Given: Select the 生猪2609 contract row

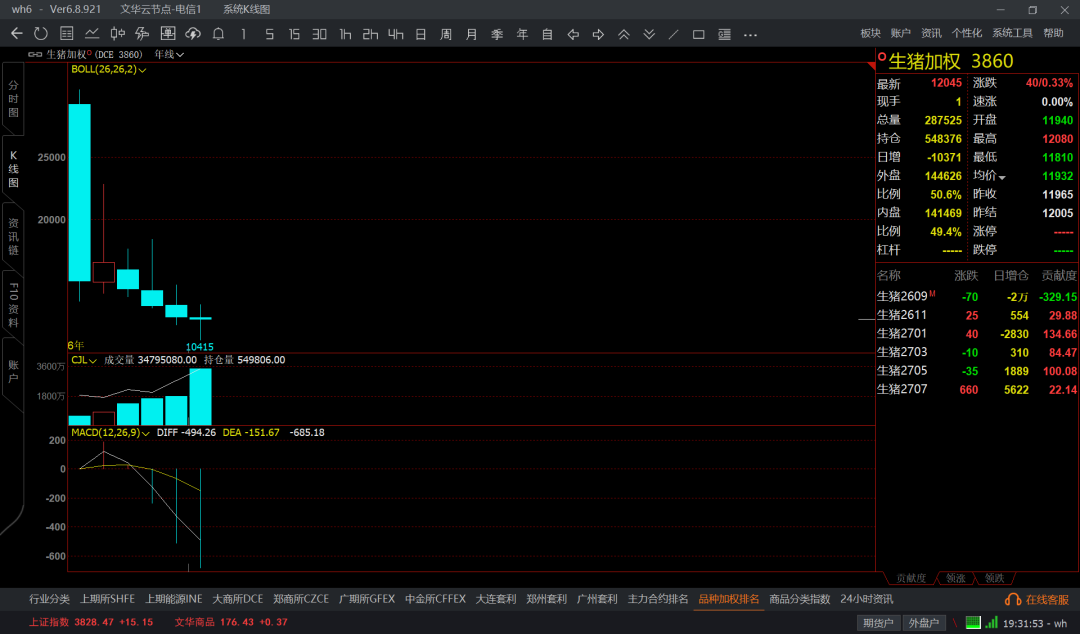Looking at the screenshot, I should [977, 296].
